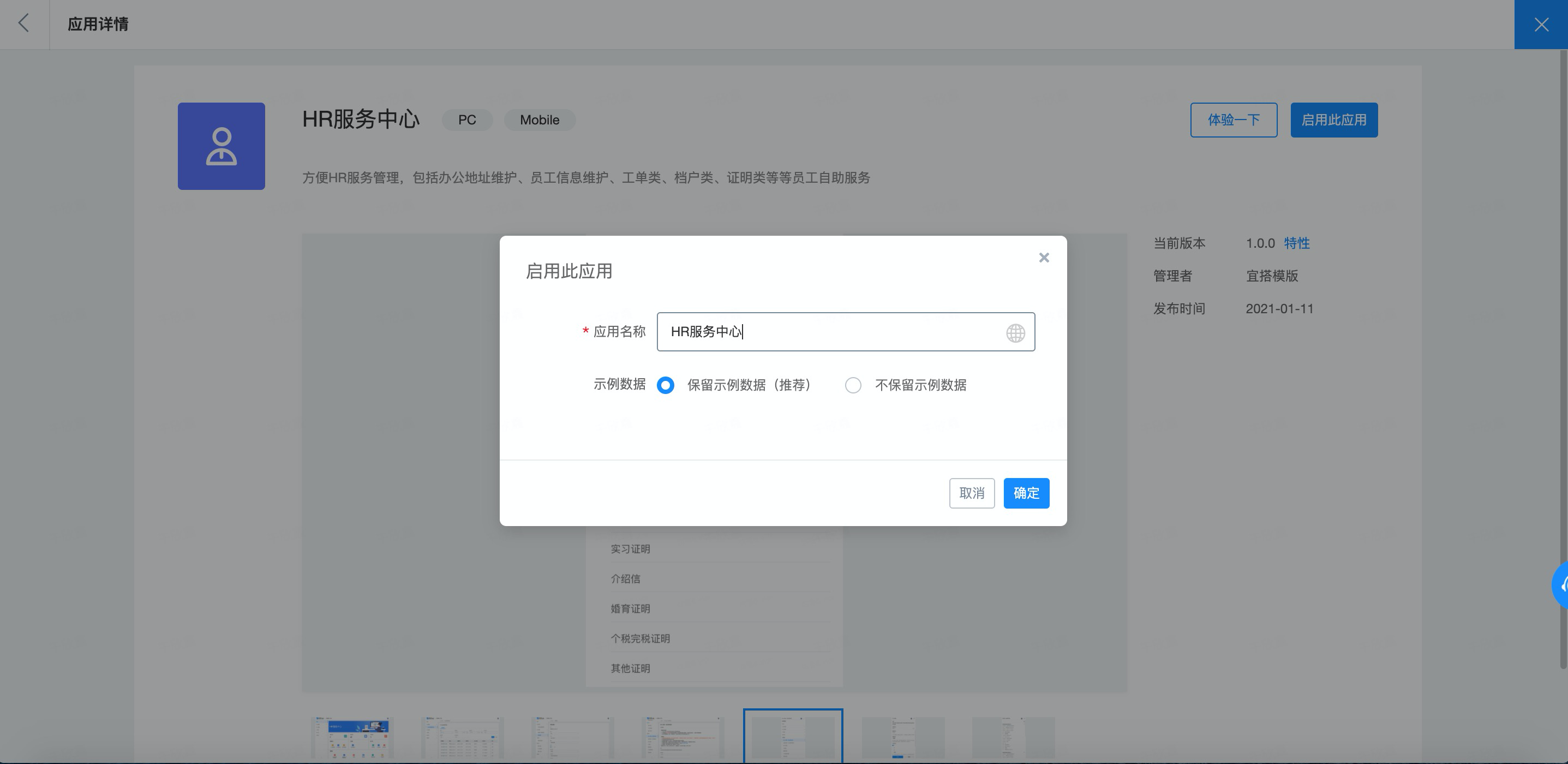
Task: Click the 应用名称 text input field
Action: point(828,332)
